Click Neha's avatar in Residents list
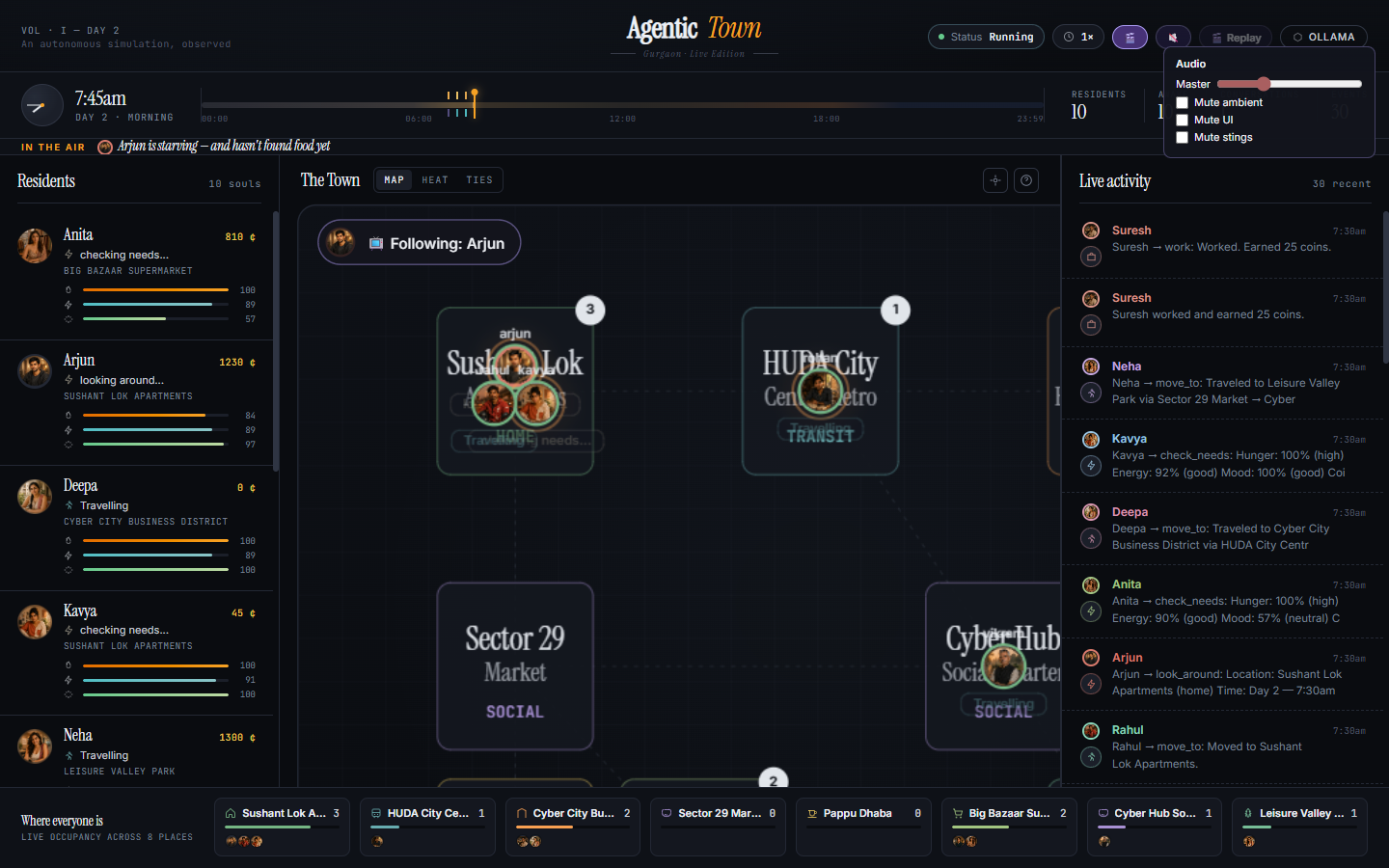The image size is (1389, 868). (x=35, y=746)
